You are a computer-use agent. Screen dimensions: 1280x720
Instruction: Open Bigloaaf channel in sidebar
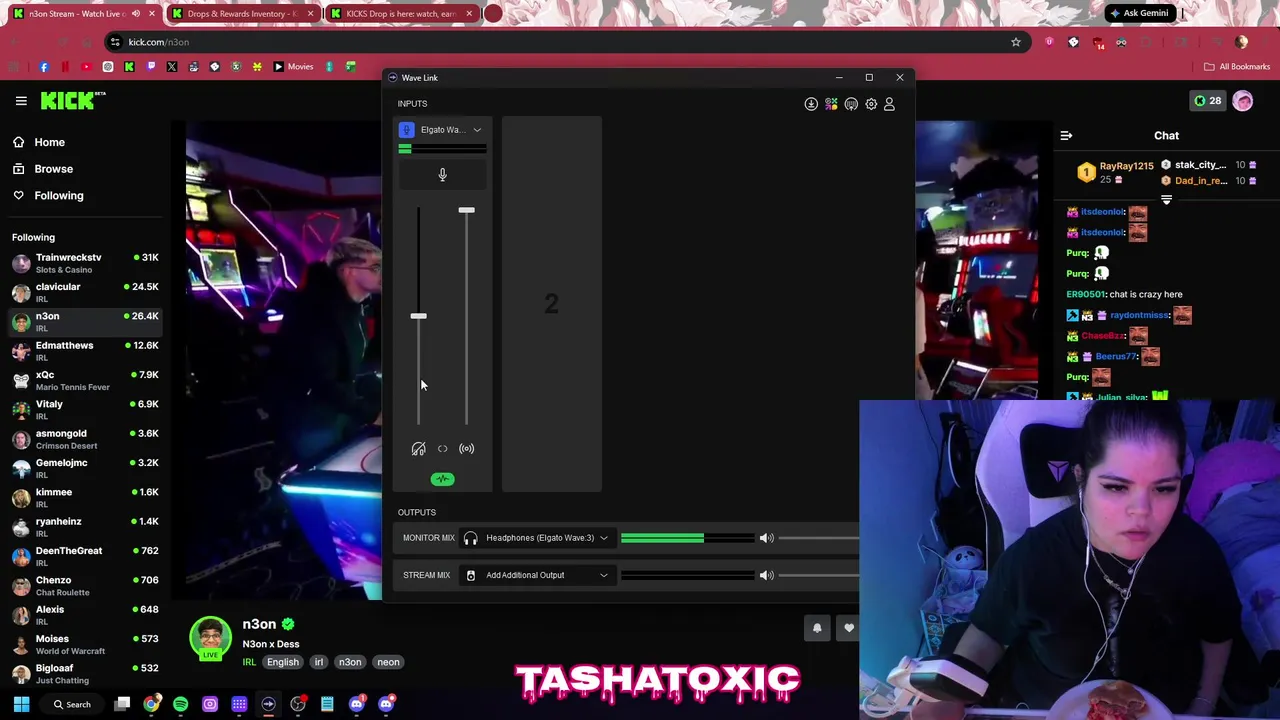pos(85,673)
